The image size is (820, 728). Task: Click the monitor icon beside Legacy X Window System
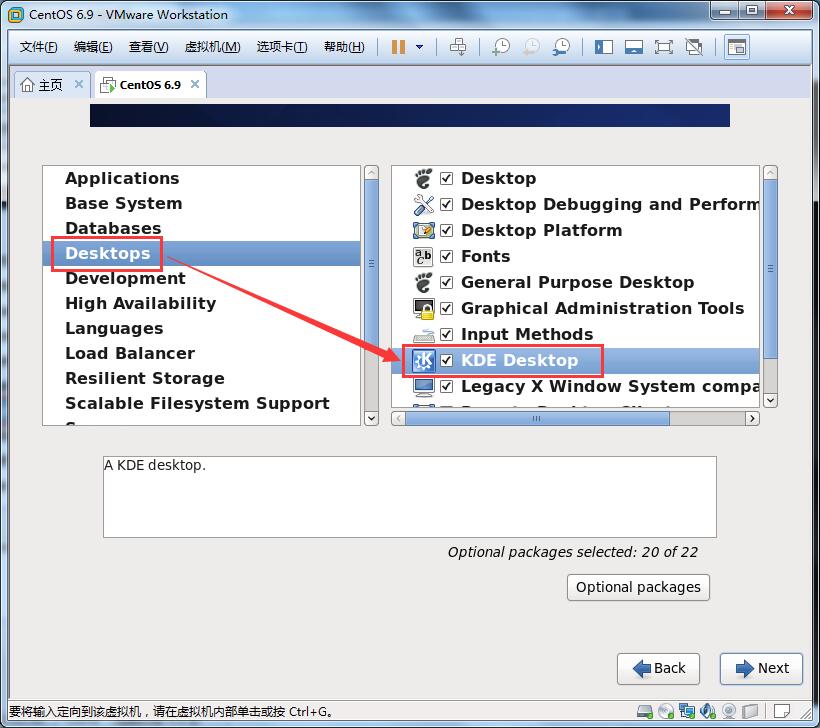point(424,386)
